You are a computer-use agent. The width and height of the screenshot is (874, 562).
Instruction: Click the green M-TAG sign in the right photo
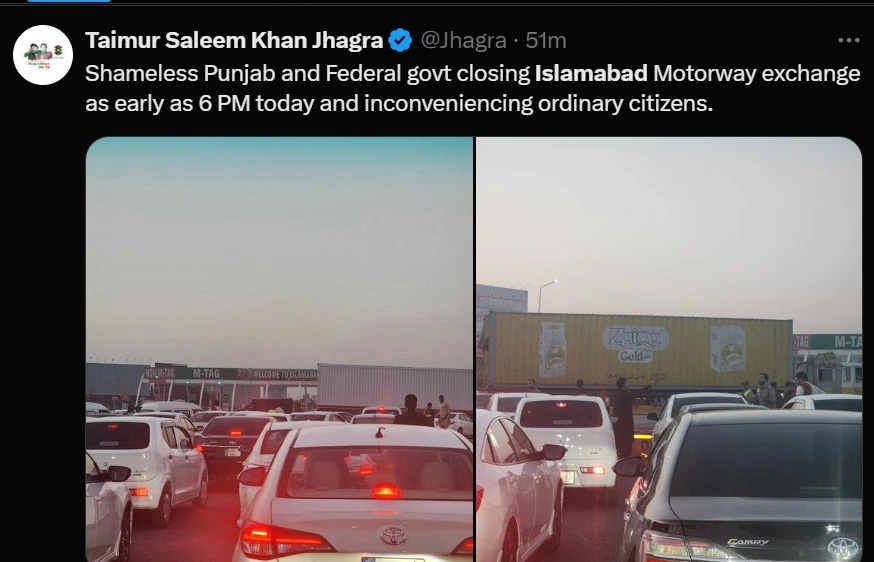click(828, 342)
